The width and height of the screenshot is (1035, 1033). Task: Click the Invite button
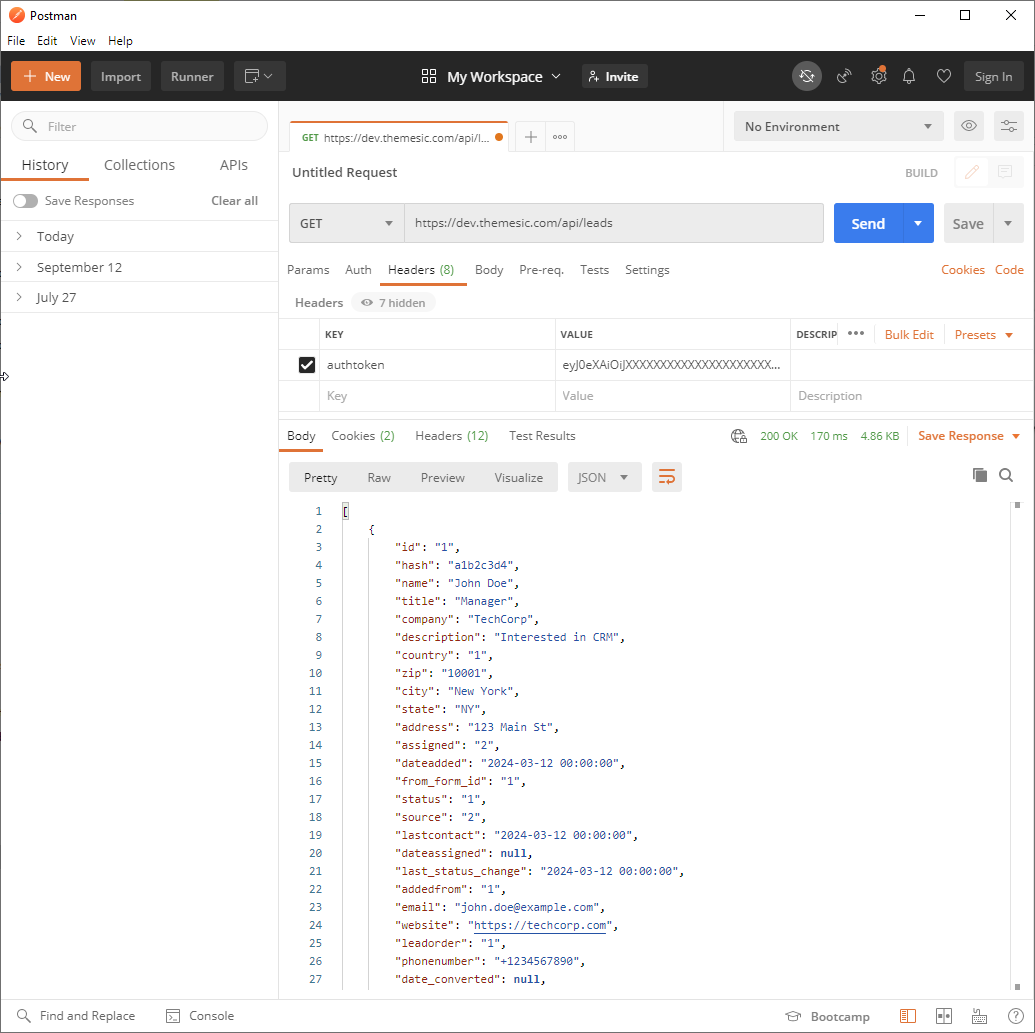pyautogui.click(x=614, y=77)
